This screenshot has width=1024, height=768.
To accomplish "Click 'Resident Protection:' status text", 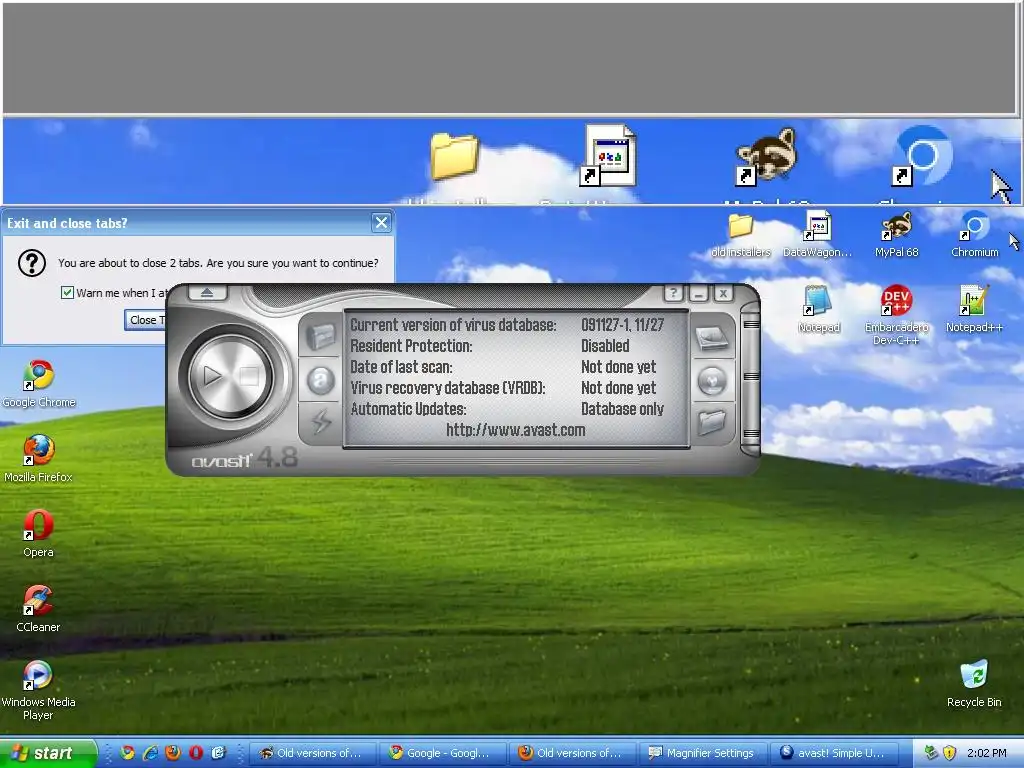I will [x=411, y=345].
